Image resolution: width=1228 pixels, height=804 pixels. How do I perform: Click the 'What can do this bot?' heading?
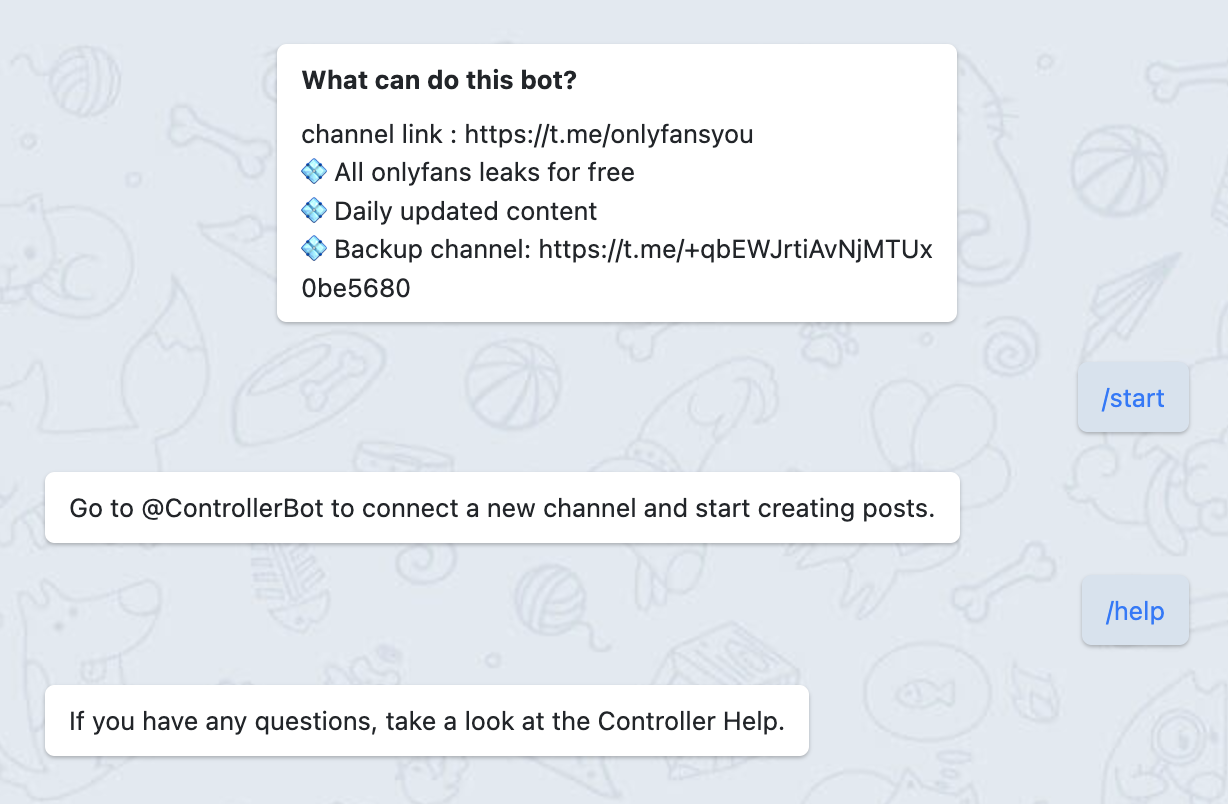437,80
